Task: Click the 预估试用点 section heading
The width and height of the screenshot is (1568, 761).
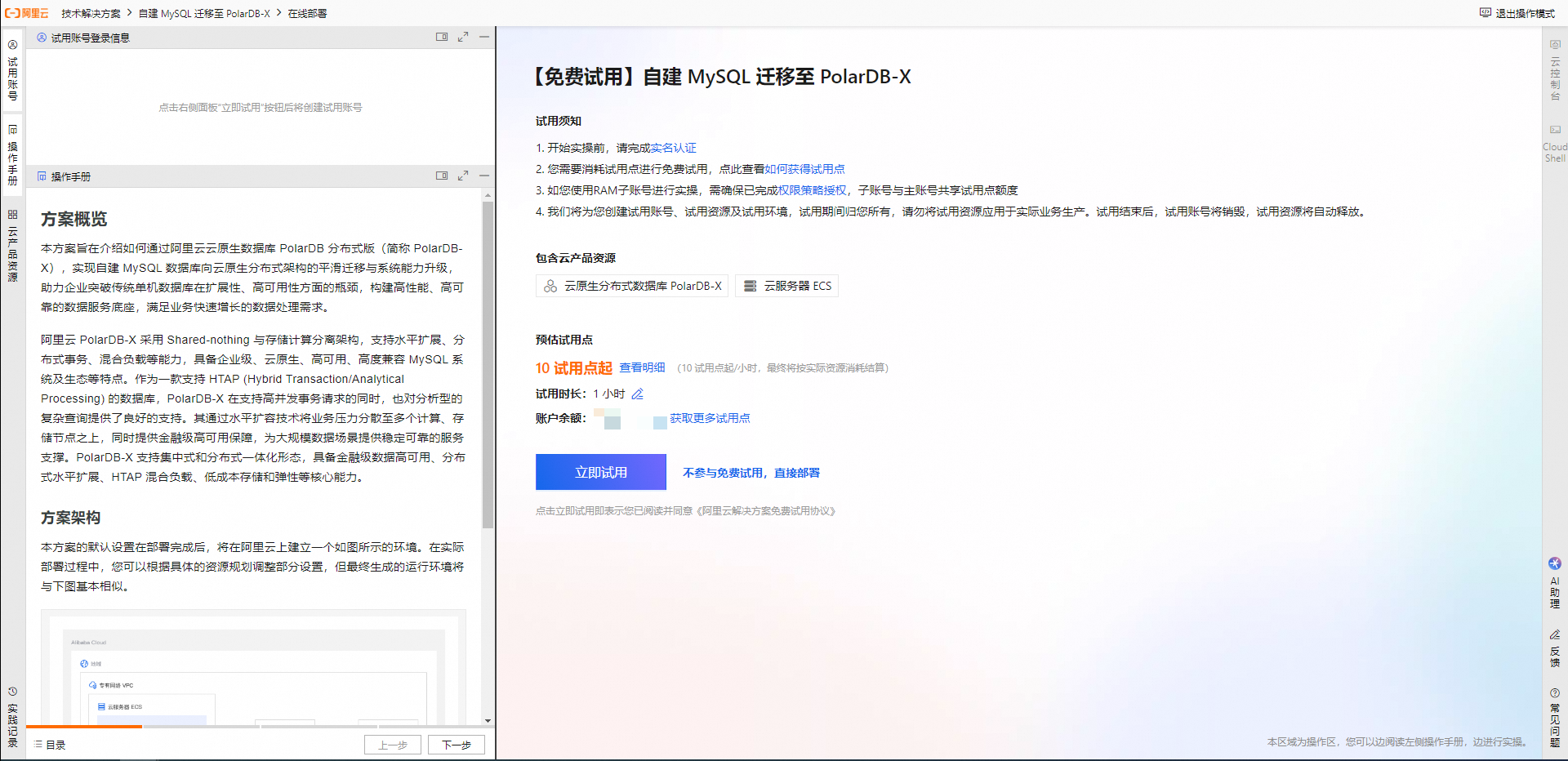Action: pos(564,340)
